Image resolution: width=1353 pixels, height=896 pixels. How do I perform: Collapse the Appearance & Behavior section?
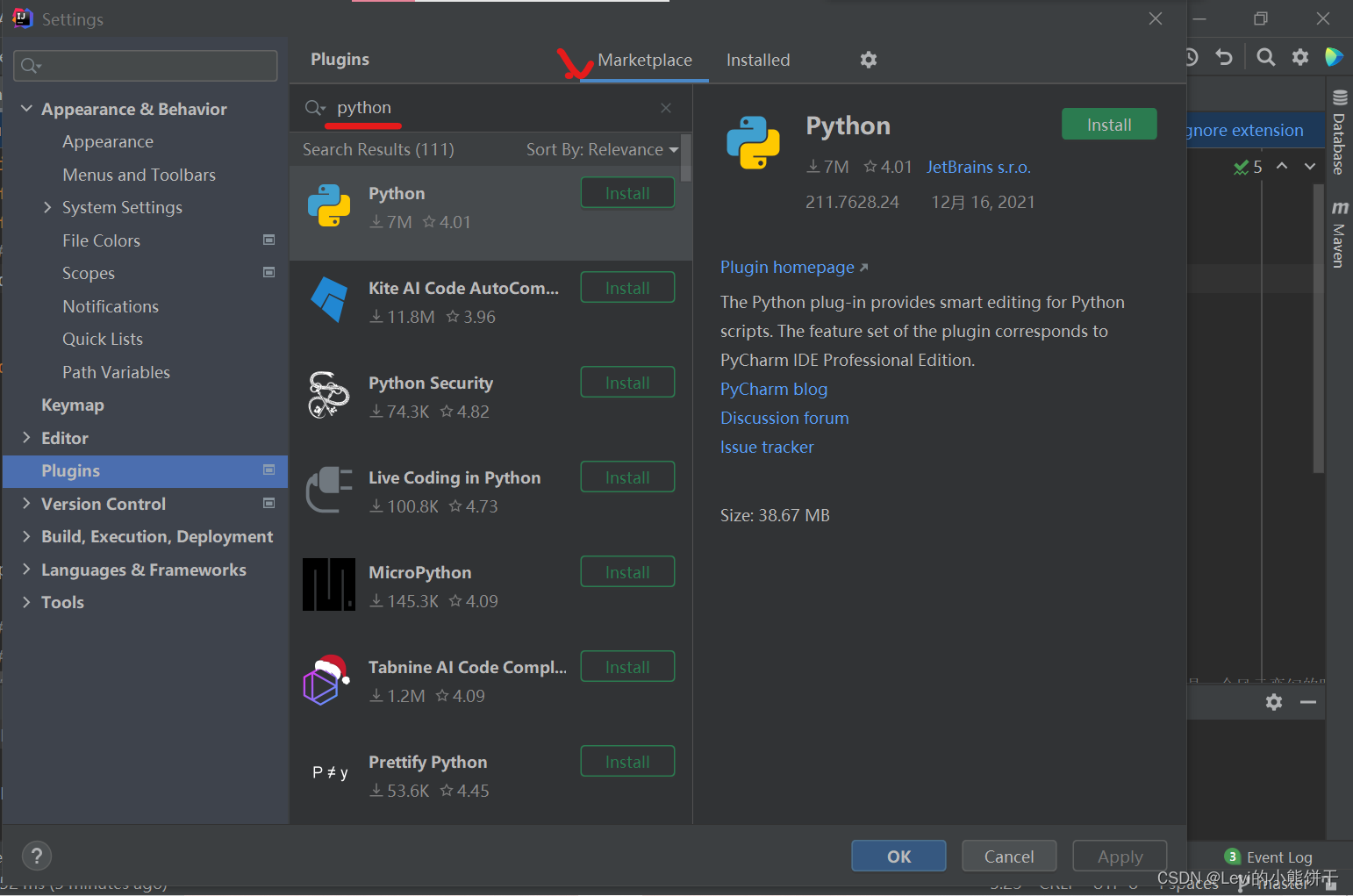click(x=26, y=108)
